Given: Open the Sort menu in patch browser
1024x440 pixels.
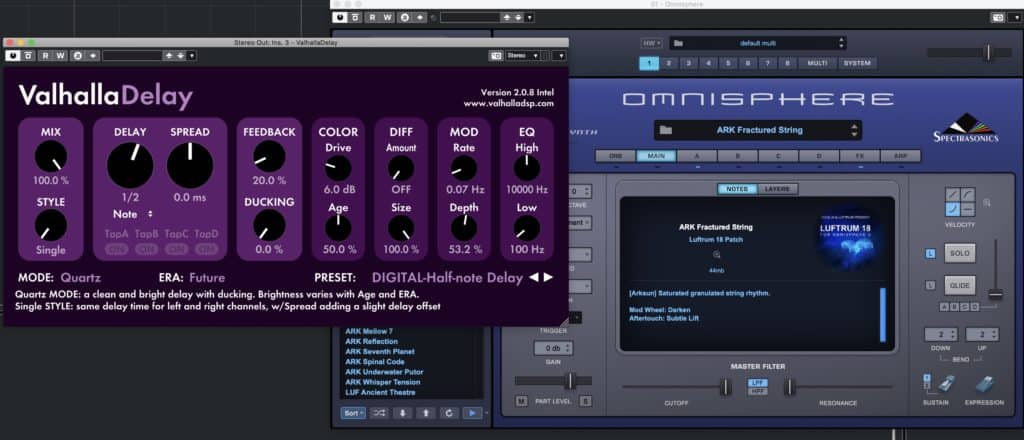Looking at the screenshot, I should coord(353,413).
